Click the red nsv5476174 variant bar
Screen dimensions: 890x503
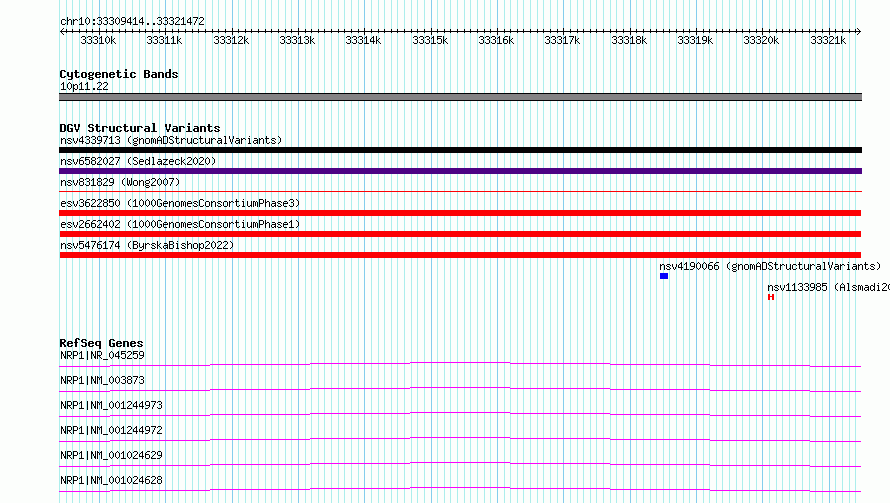coord(460,255)
